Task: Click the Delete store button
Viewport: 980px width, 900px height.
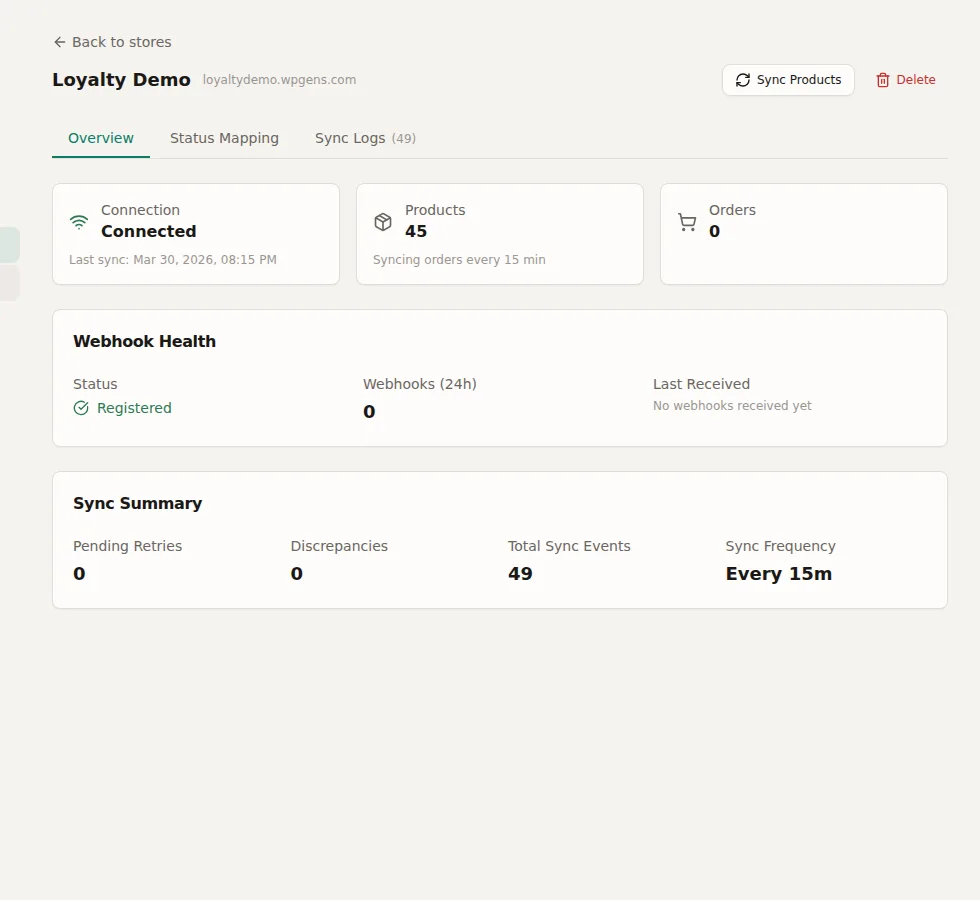Action: (x=906, y=80)
